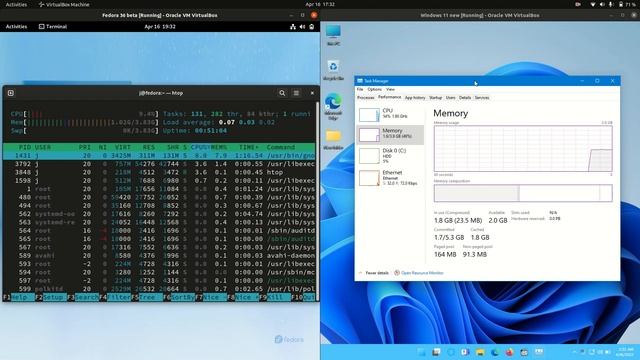This screenshot has height=360, width=640.
Task: Click the host top bar clock Apr 16
Action: (x=320, y=4)
